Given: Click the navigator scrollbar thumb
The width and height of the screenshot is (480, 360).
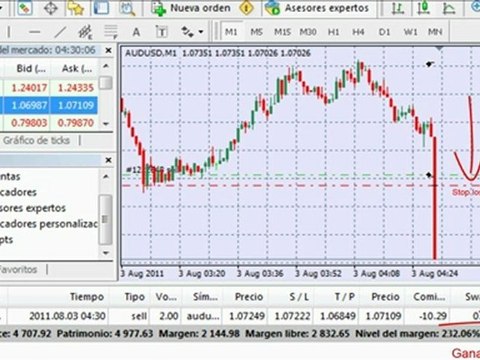Looking at the screenshot, I should pyautogui.click(x=106, y=219).
